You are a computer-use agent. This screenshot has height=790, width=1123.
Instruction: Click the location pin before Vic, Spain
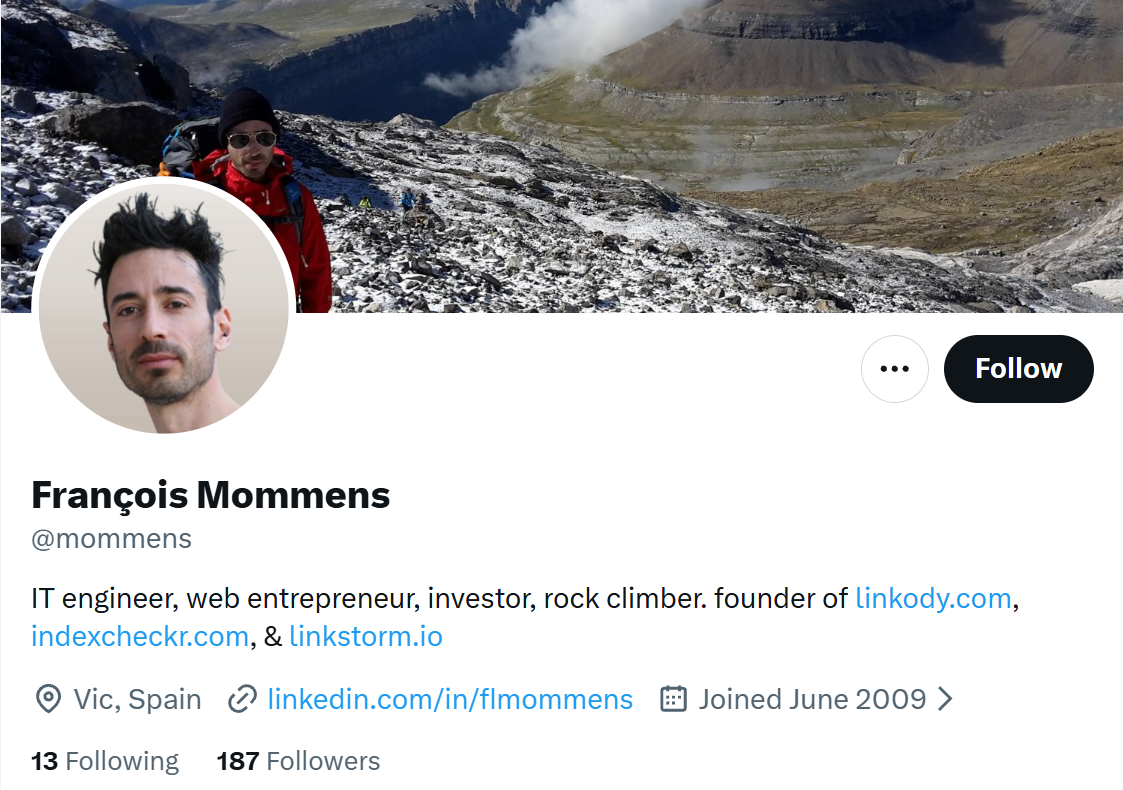tap(46, 699)
